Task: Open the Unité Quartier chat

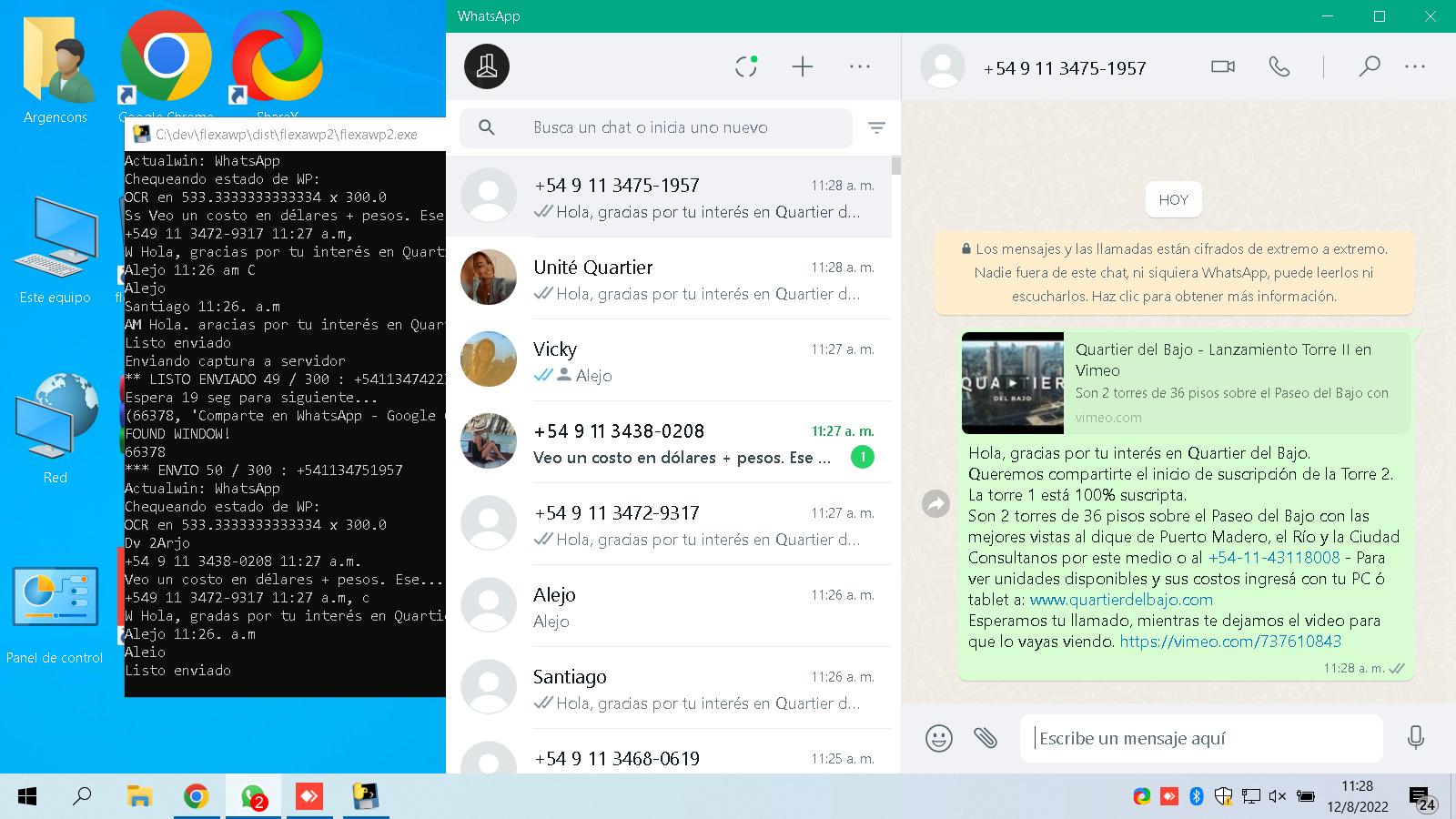Action: (x=669, y=279)
